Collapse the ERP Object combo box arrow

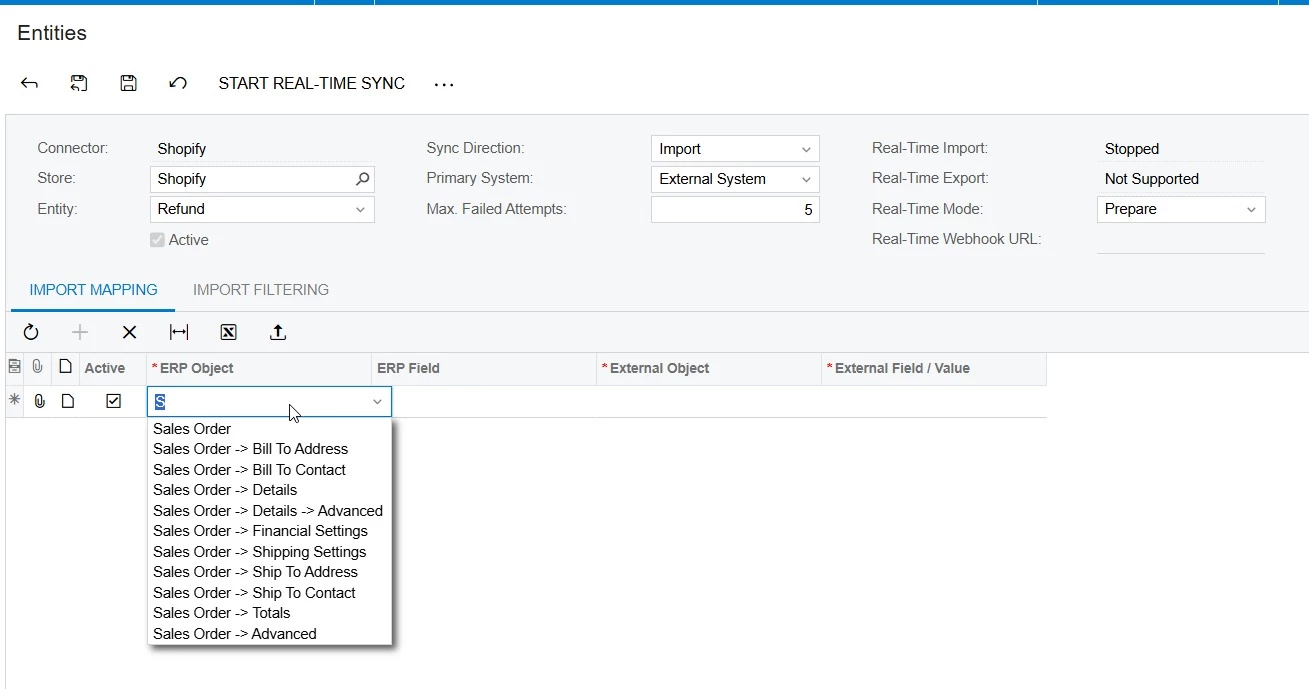coord(377,402)
